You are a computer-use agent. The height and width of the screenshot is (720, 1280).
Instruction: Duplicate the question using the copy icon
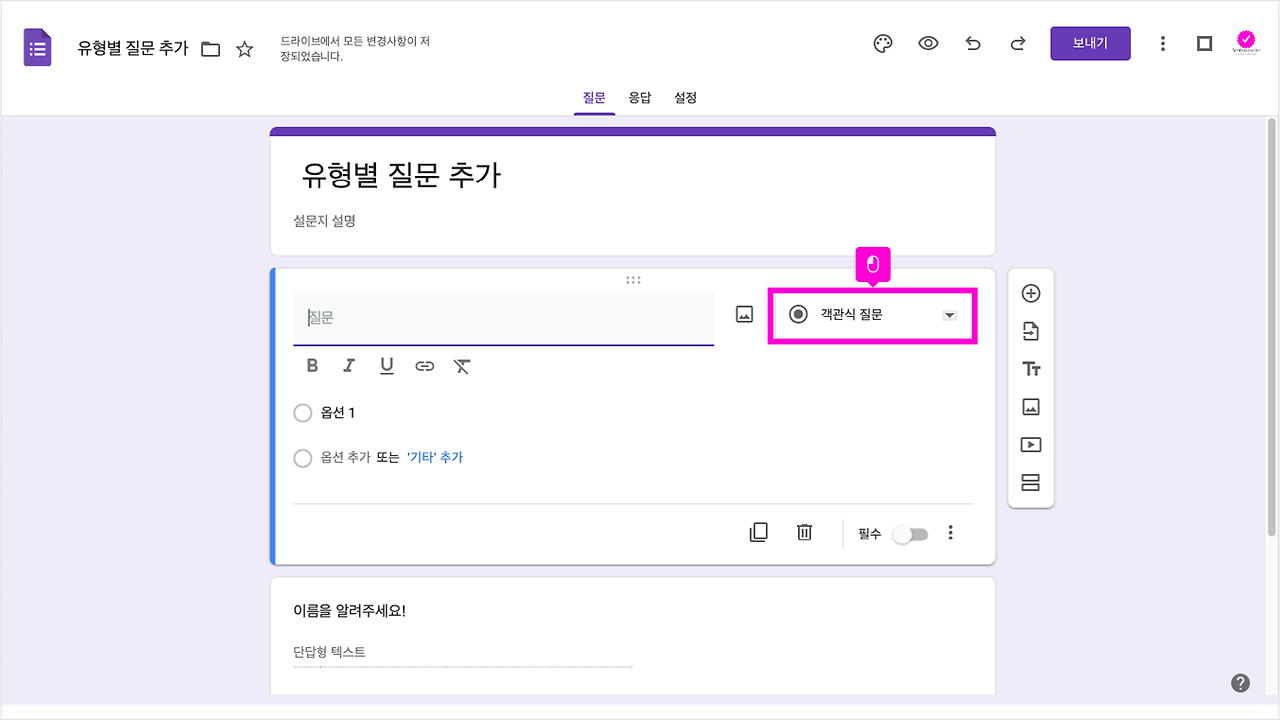(758, 532)
